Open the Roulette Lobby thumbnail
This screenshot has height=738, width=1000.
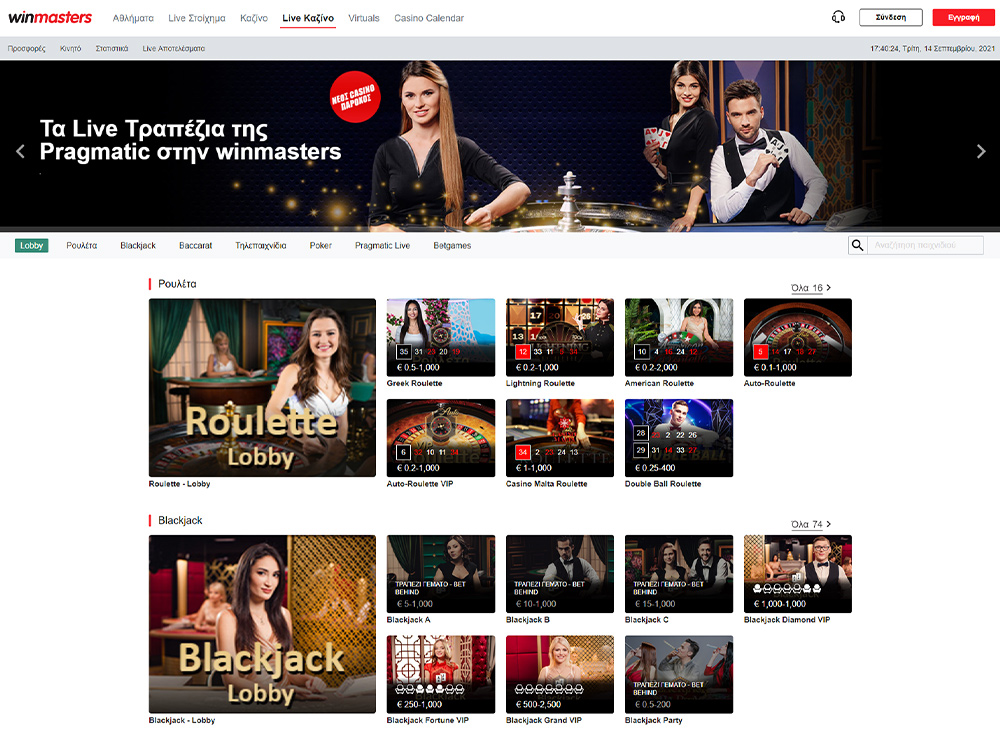[x=262, y=387]
